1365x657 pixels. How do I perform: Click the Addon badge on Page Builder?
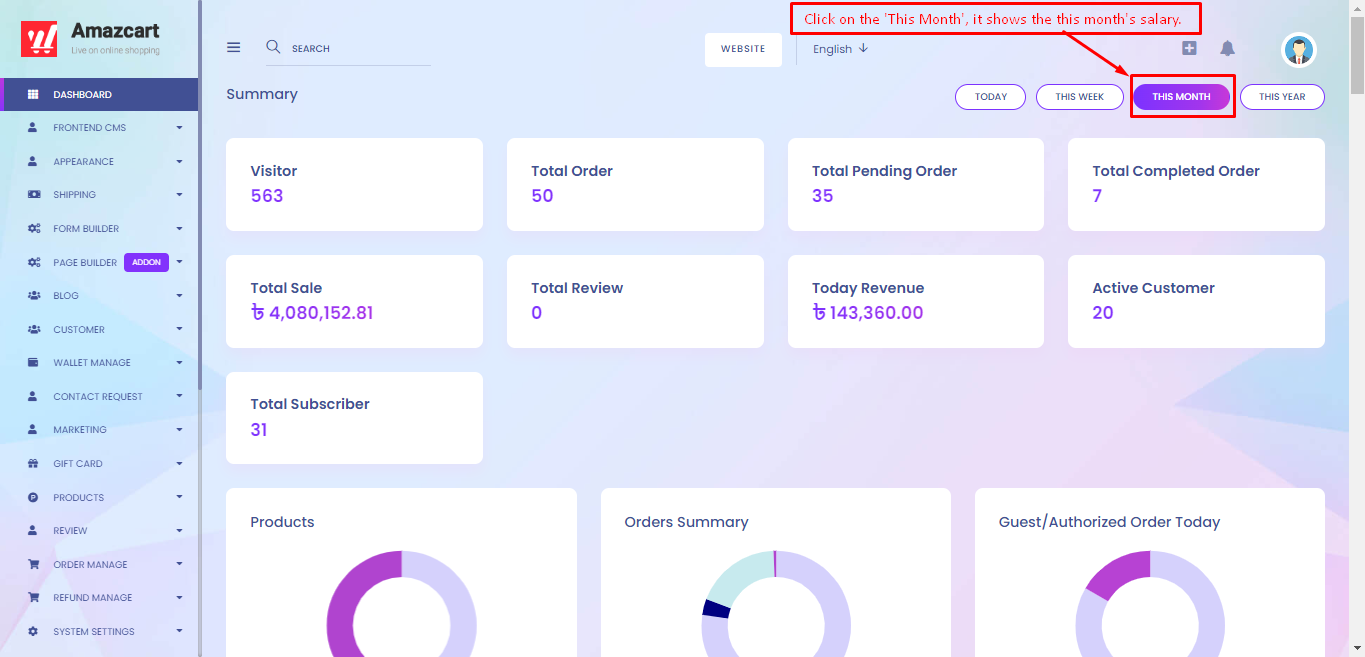[146, 262]
